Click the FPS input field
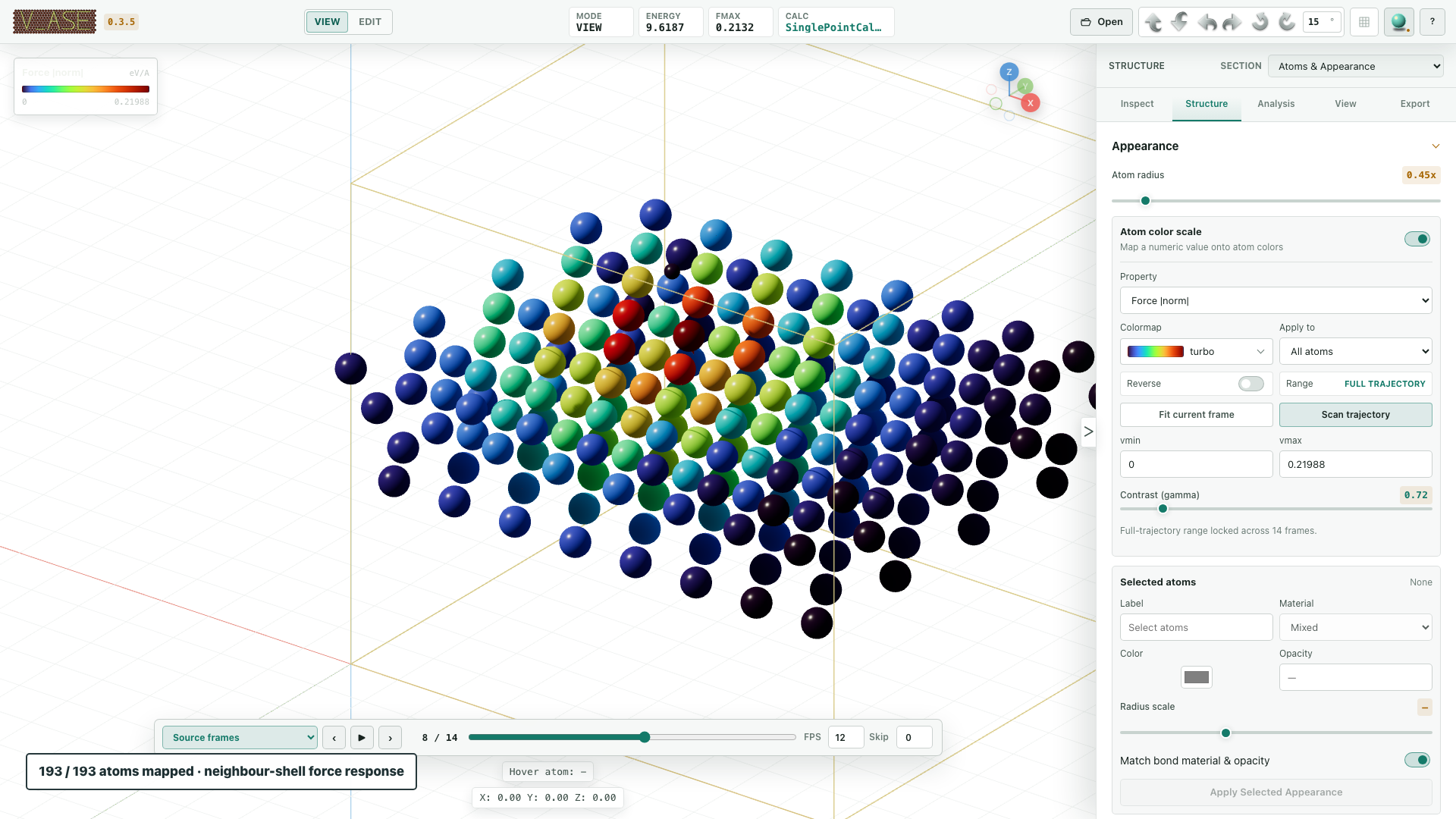 click(x=846, y=738)
